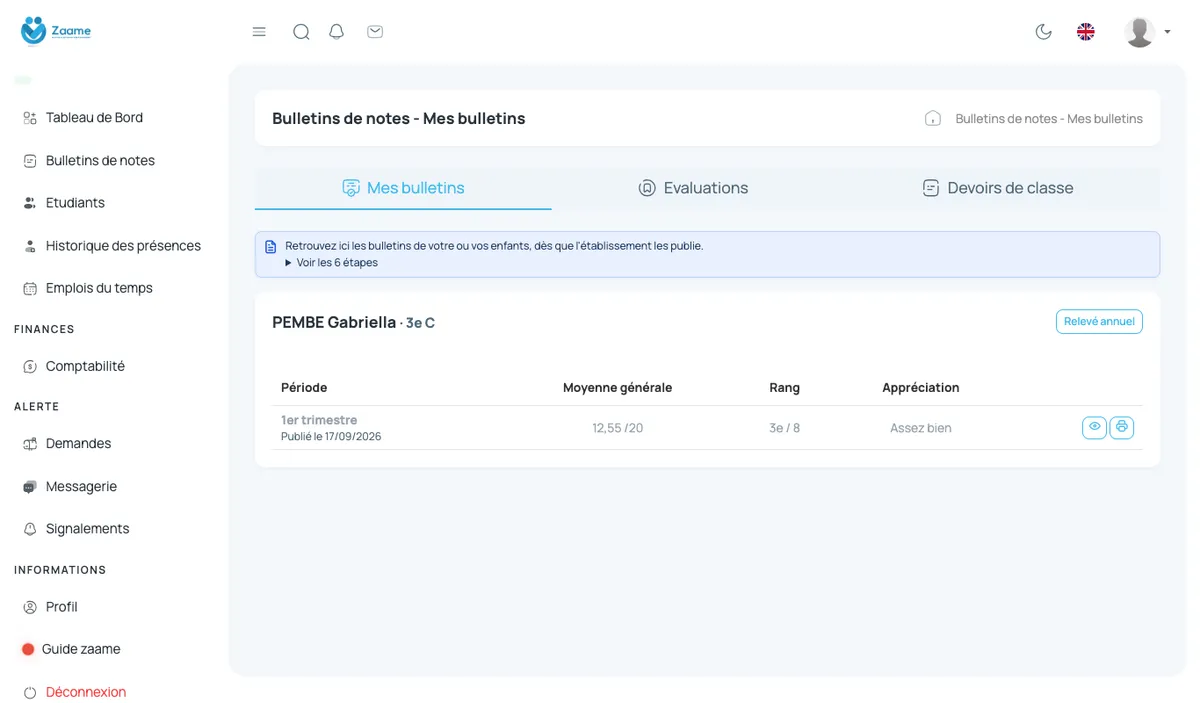1200x703 pixels.
Task: Print the 1er trimestre bulletin
Action: point(1122,427)
